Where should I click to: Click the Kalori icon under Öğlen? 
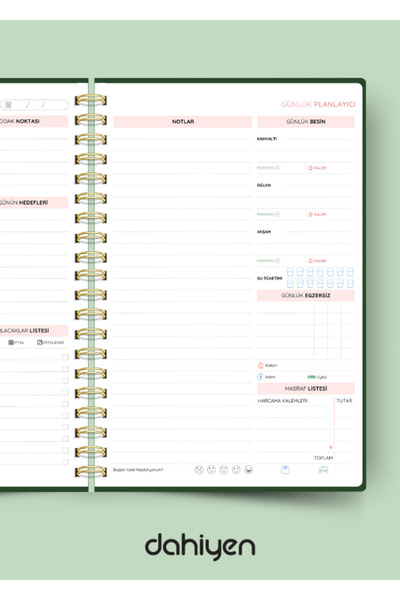coord(310,214)
